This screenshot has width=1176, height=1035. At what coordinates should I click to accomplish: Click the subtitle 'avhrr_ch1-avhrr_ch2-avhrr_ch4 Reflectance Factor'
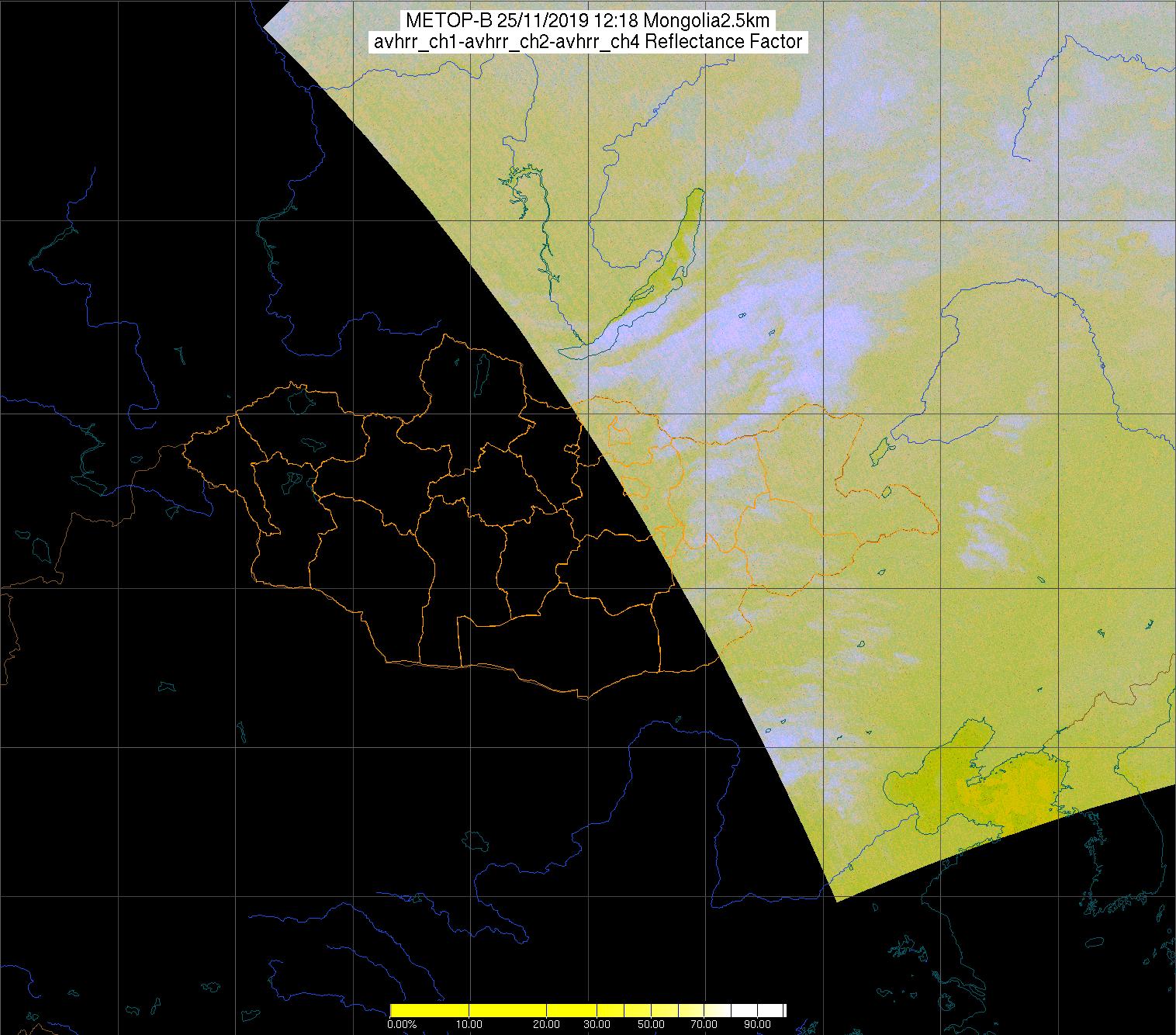pyautogui.click(x=588, y=42)
